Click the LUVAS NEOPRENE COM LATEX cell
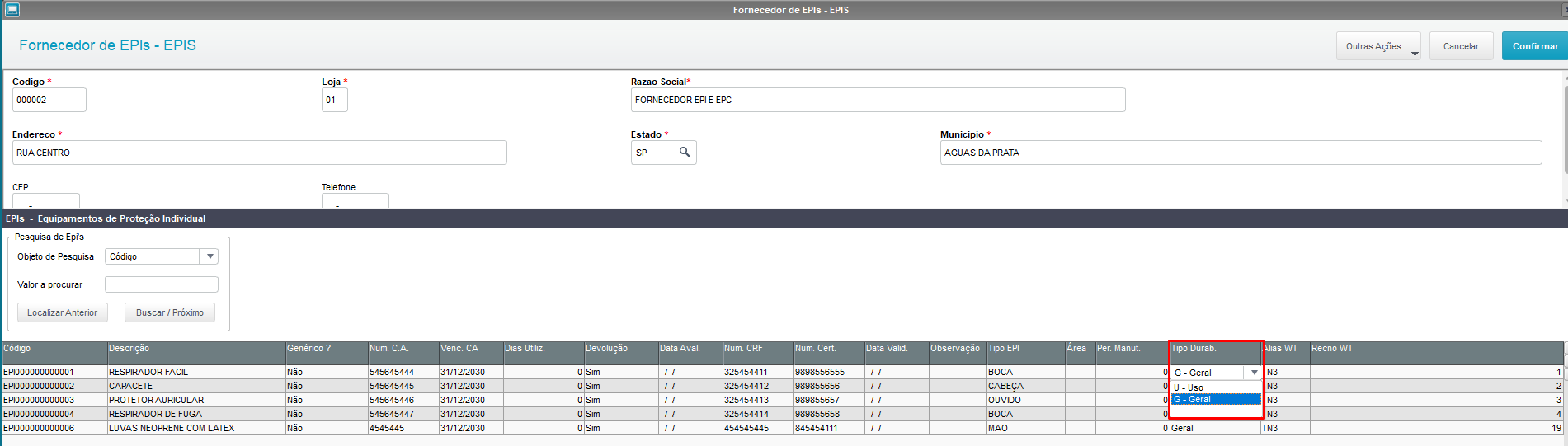The image size is (1568, 446). [196, 428]
